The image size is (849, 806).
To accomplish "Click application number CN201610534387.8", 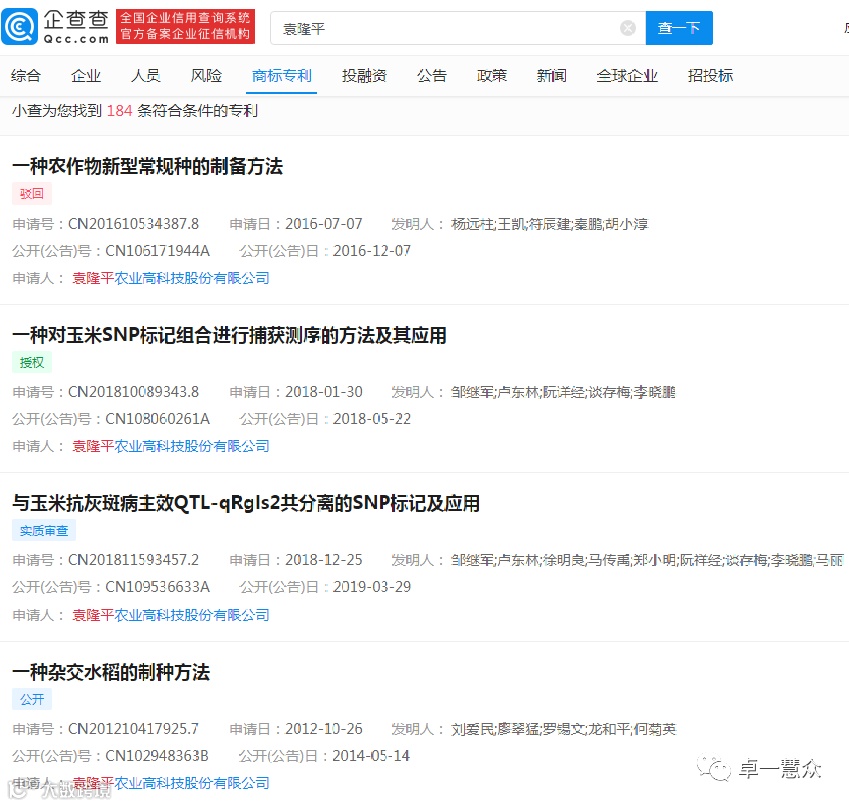I will pos(133,224).
